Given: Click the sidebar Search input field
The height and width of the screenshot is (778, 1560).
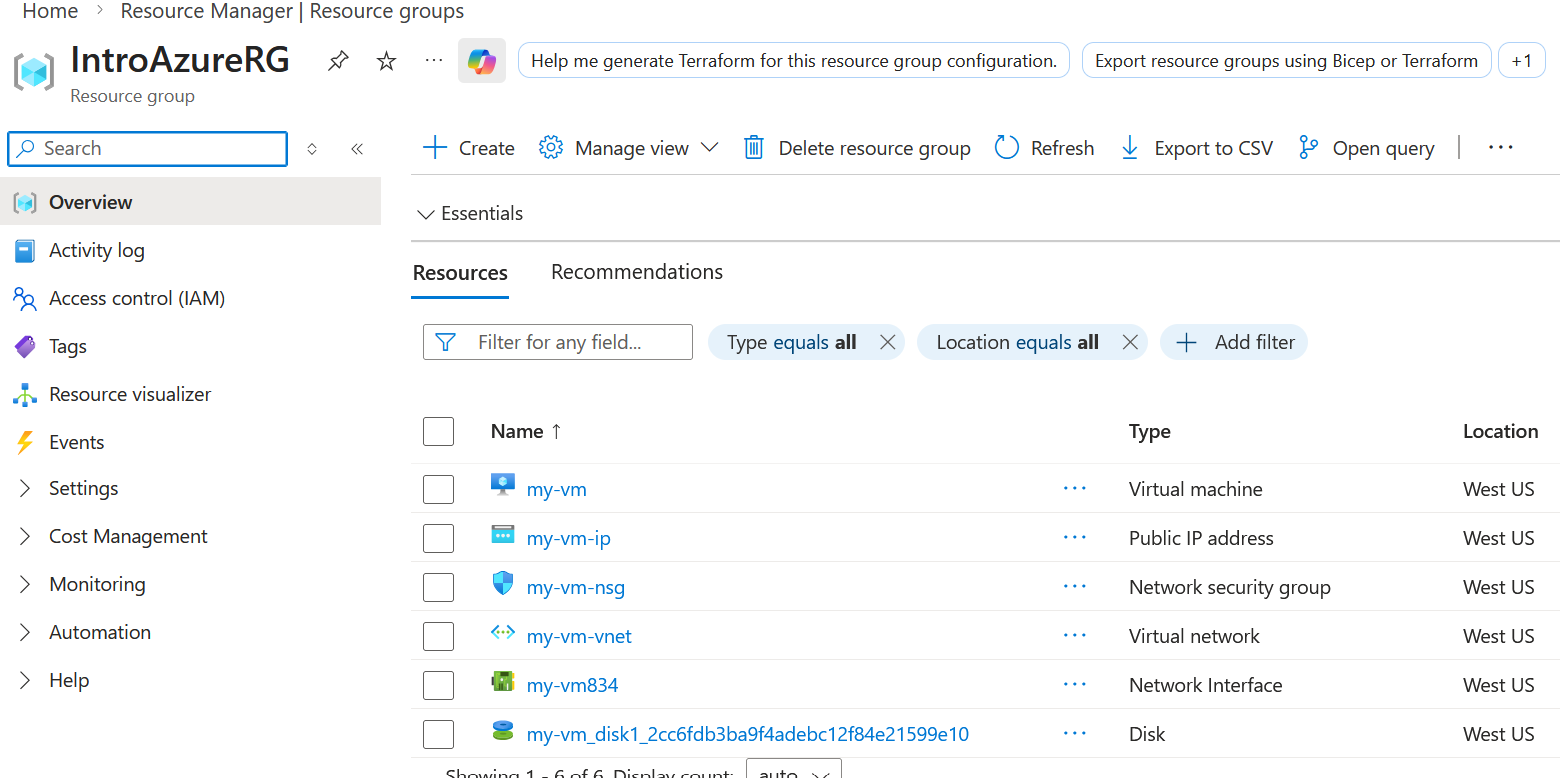Looking at the screenshot, I should pyautogui.click(x=147, y=149).
